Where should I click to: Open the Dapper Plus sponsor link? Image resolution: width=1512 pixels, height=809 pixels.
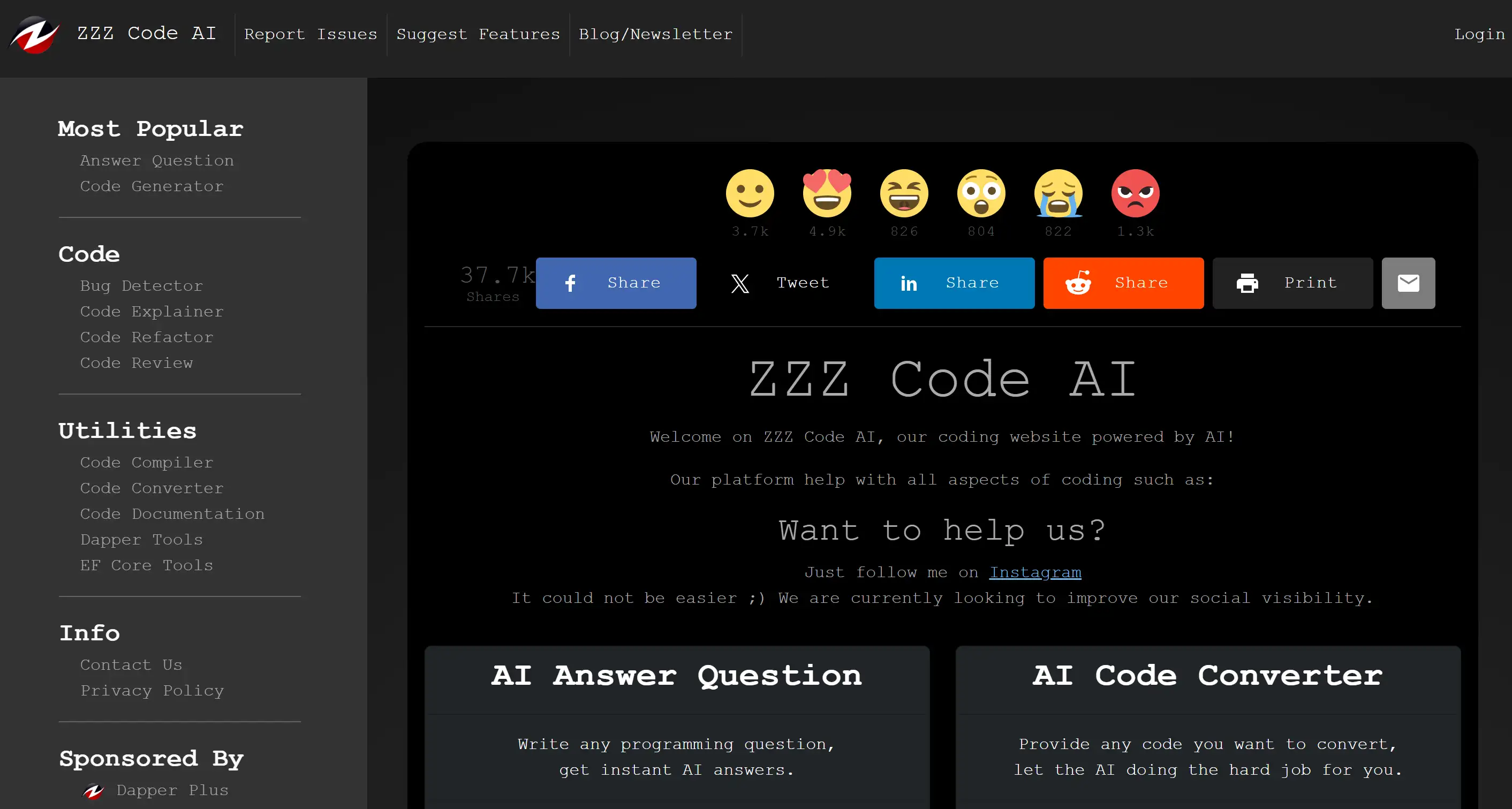tap(172, 790)
